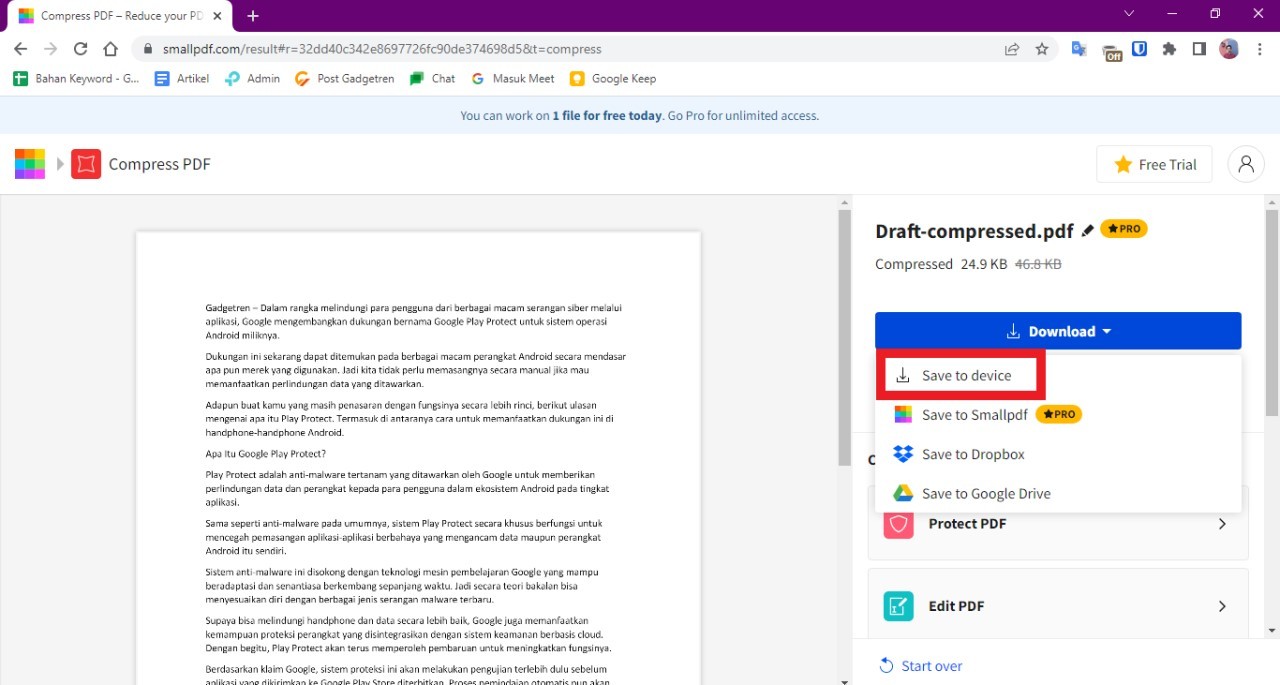Click the Google Translate extension icon
Screen dimensions: 1280x685
click(1081, 48)
